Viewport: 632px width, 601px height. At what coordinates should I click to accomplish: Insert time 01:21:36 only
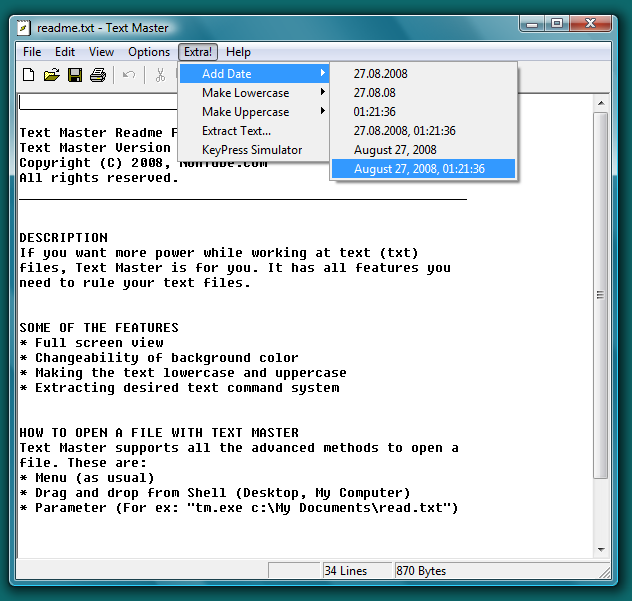[x=375, y=112]
